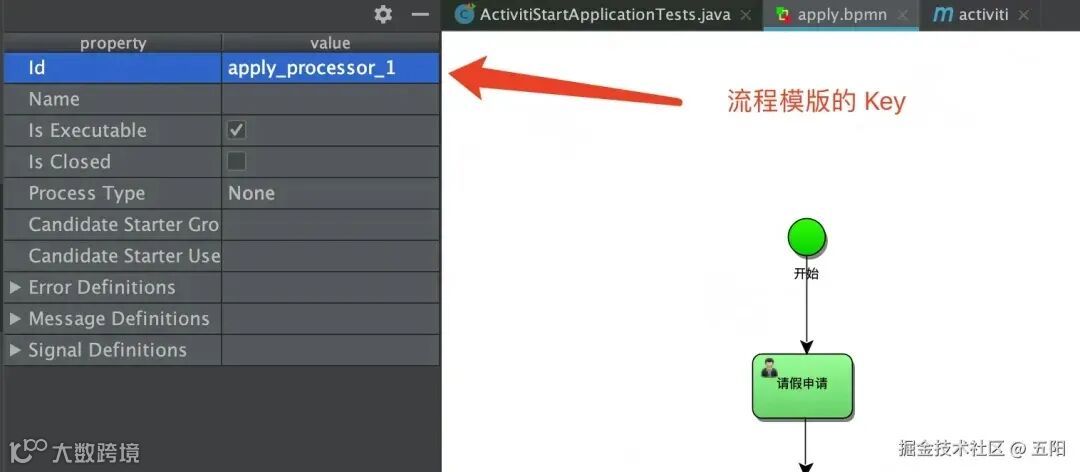Expand Message Definitions

[x=15, y=318]
